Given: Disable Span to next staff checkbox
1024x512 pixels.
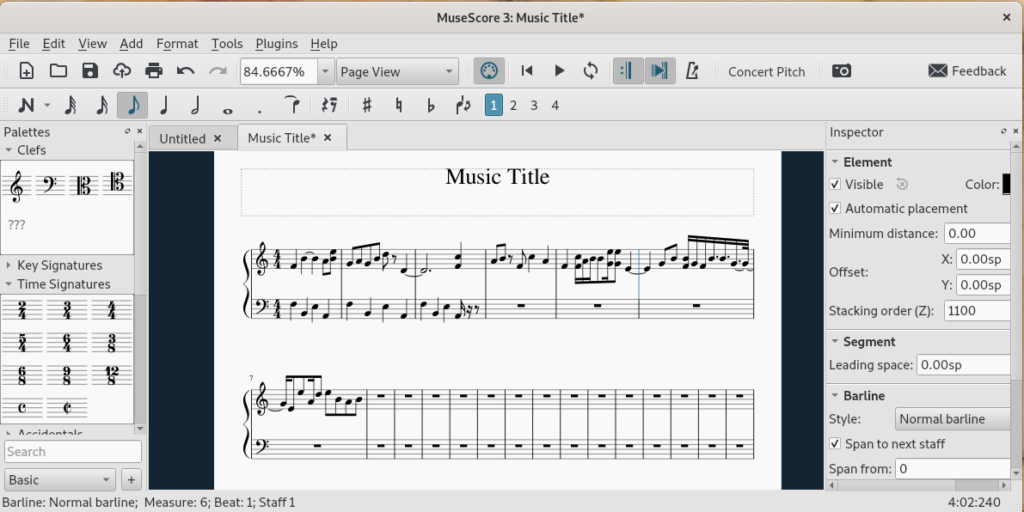Looking at the screenshot, I should (x=835, y=443).
